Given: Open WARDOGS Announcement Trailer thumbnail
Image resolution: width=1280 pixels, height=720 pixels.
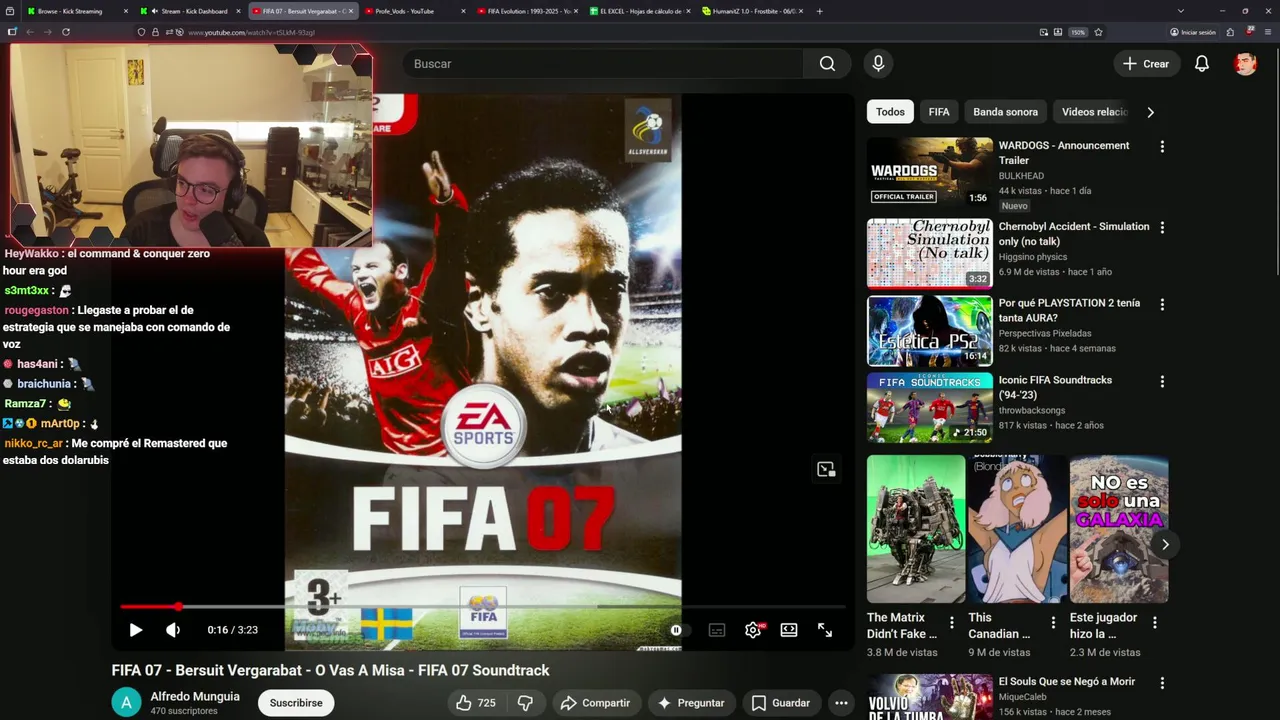Looking at the screenshot, I should 930,173.
